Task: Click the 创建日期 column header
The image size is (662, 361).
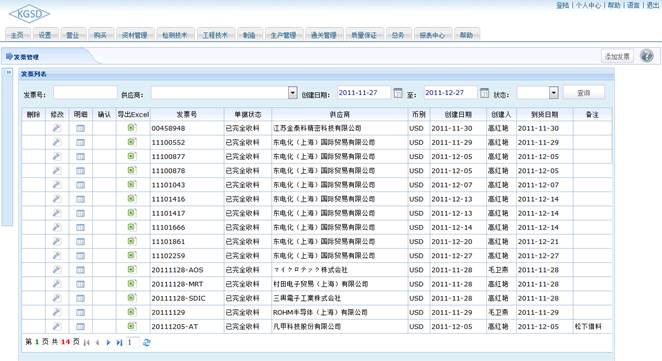Action: point(458,114)
